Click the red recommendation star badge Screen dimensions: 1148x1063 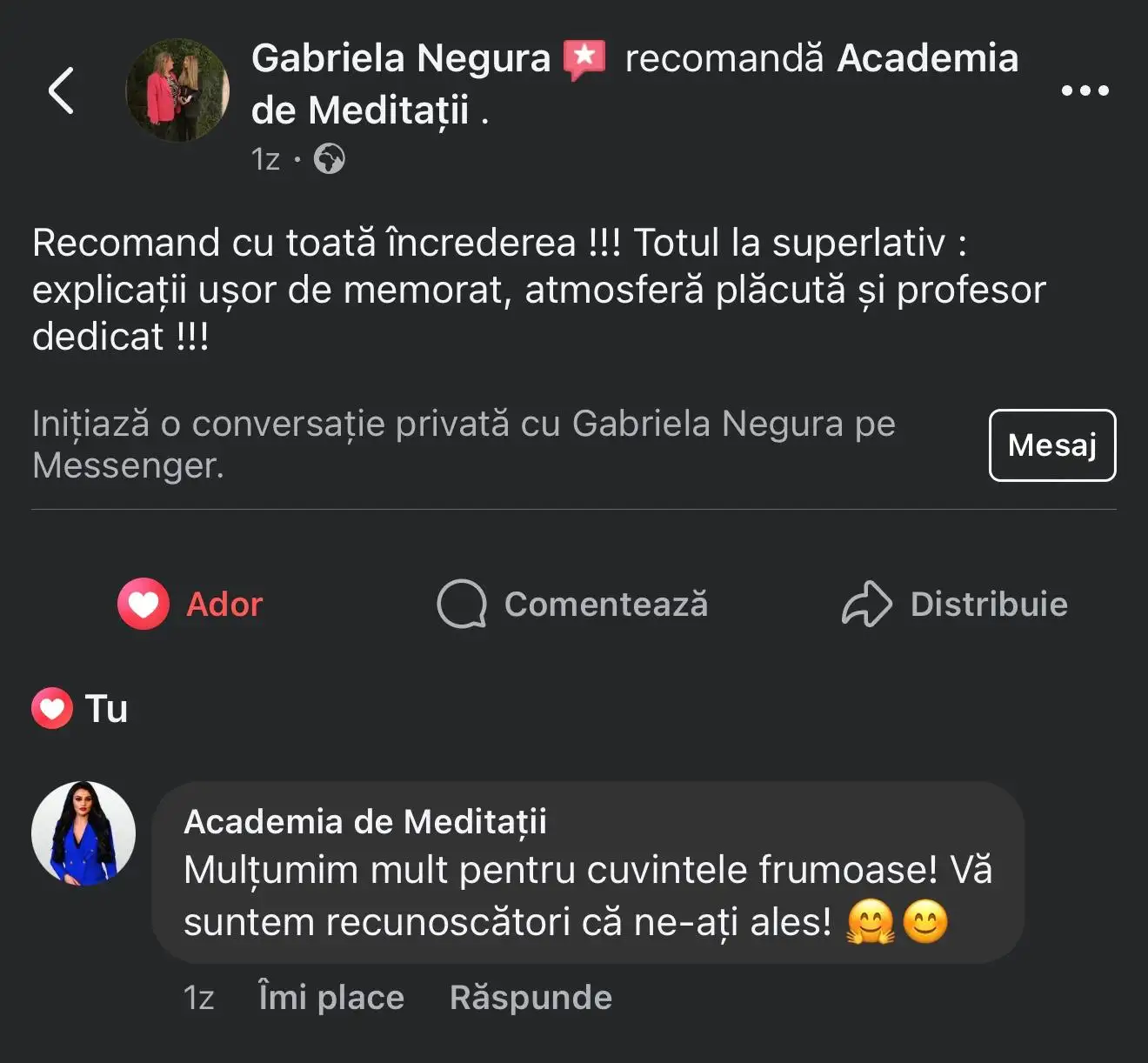coord(584,59)
